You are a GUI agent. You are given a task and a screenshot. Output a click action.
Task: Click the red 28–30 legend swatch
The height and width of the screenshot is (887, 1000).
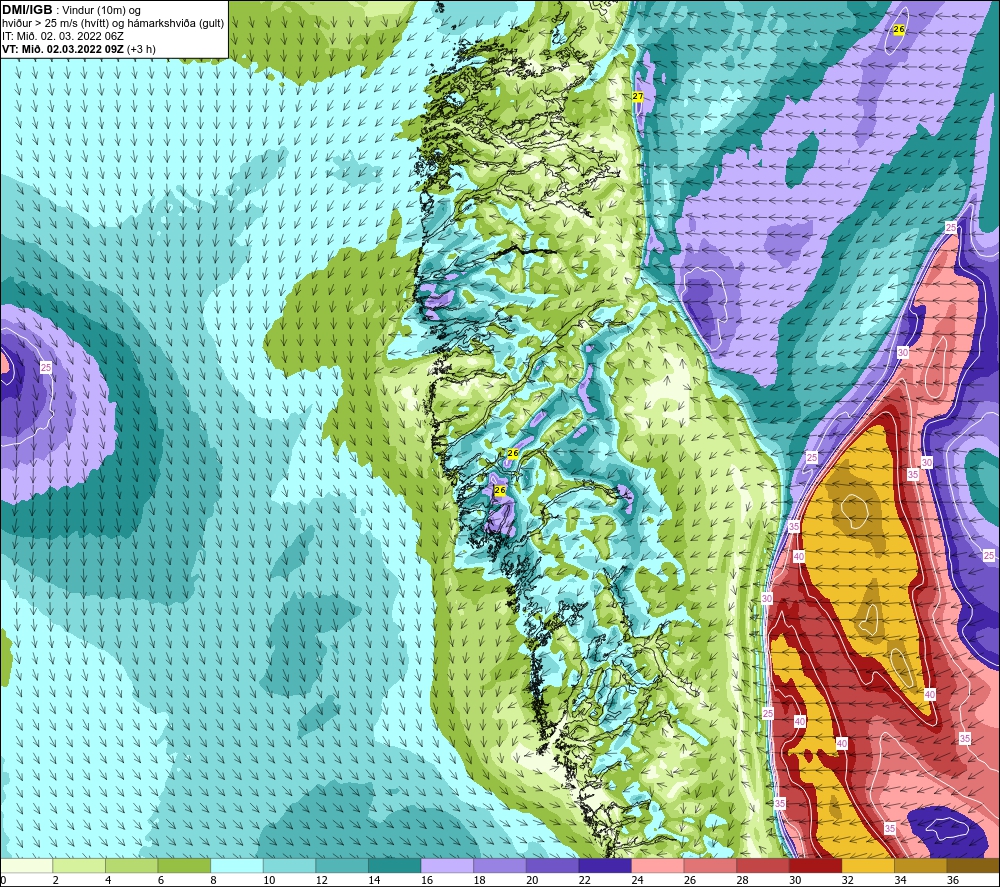click(x=763, y=865)
